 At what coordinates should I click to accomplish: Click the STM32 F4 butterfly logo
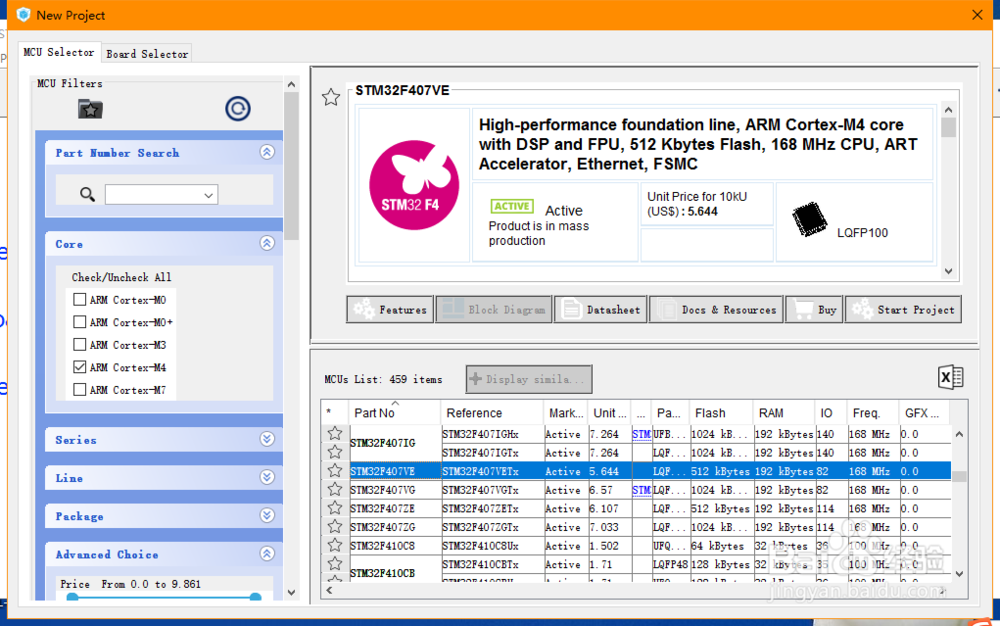pyautogui.click(x=414, y=185)
